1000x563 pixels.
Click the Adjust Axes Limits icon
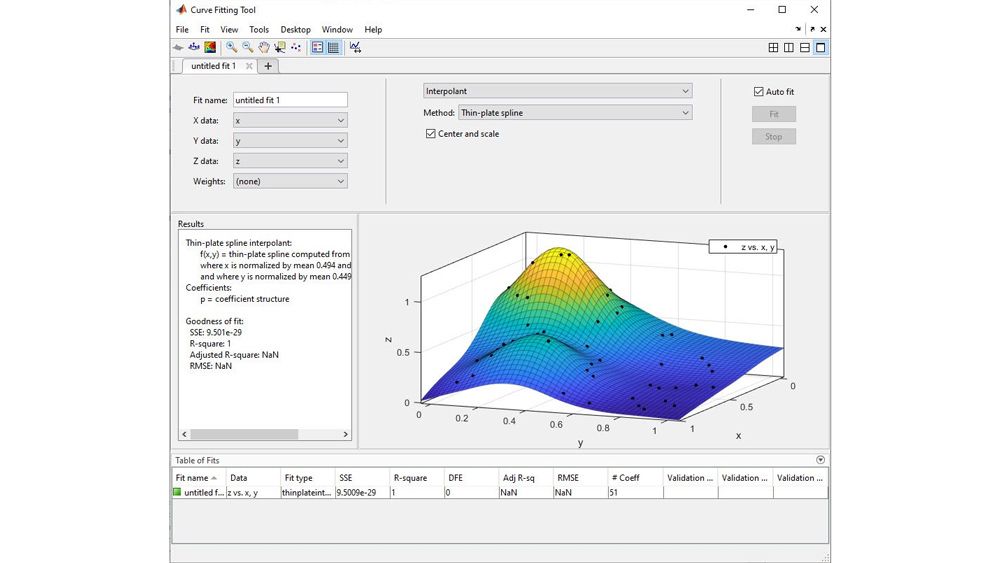pos(355,47)
